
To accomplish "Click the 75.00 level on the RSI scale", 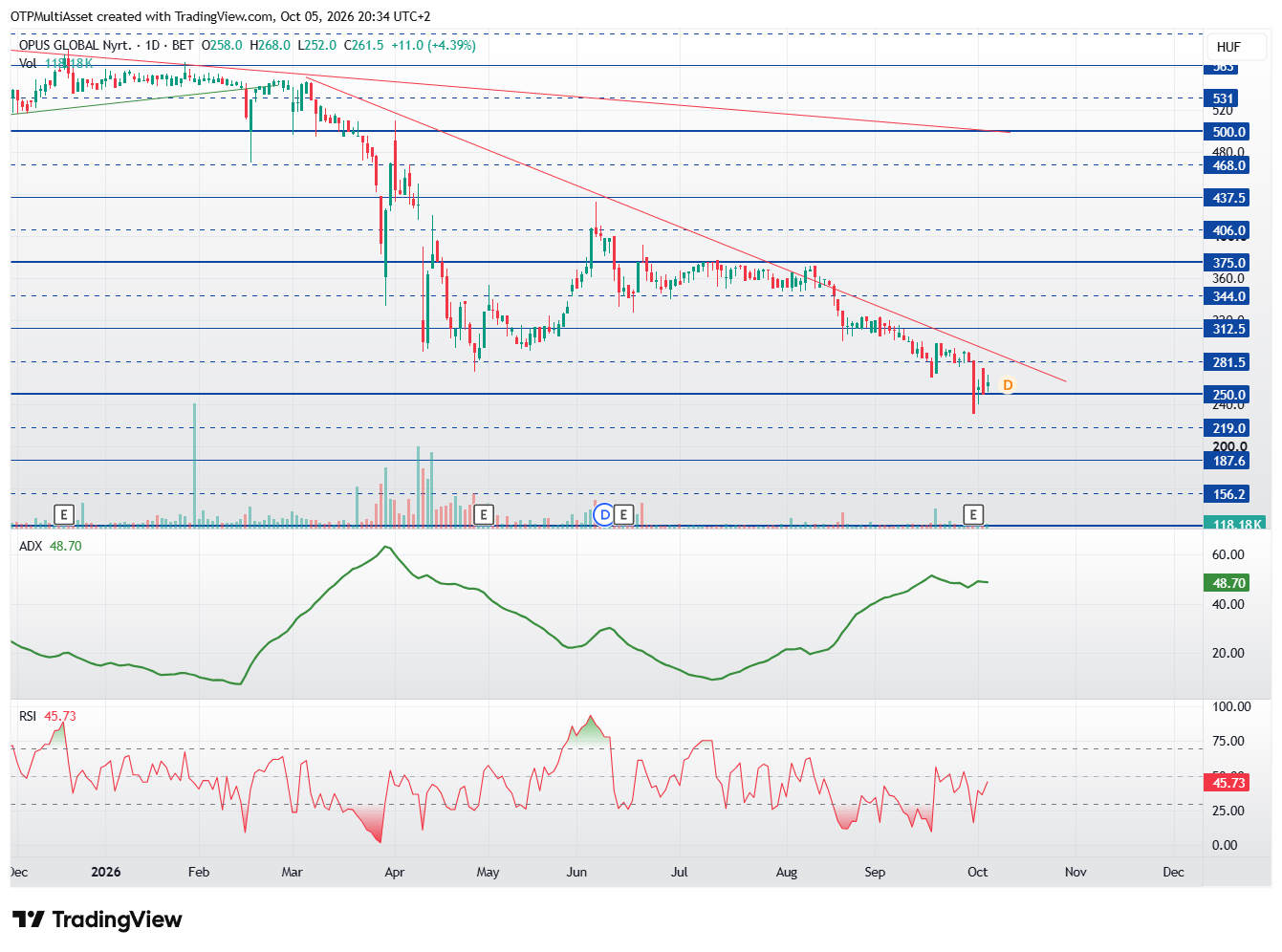I will [x=1228, y=741].
